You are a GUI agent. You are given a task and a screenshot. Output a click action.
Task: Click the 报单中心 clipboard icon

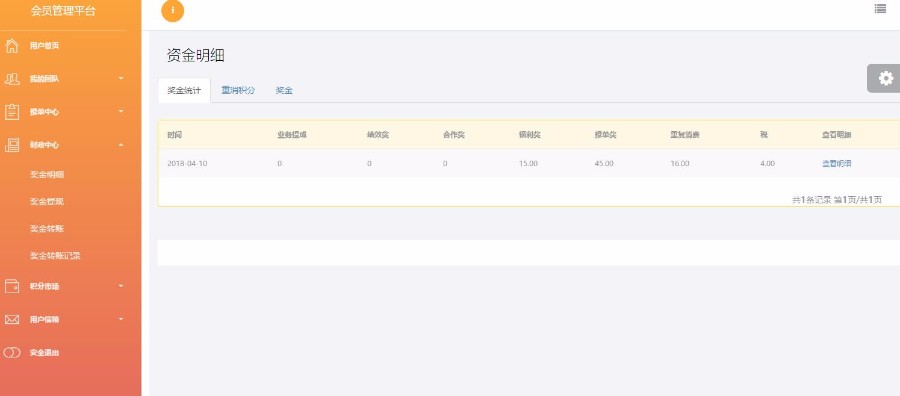coord(11,112)
